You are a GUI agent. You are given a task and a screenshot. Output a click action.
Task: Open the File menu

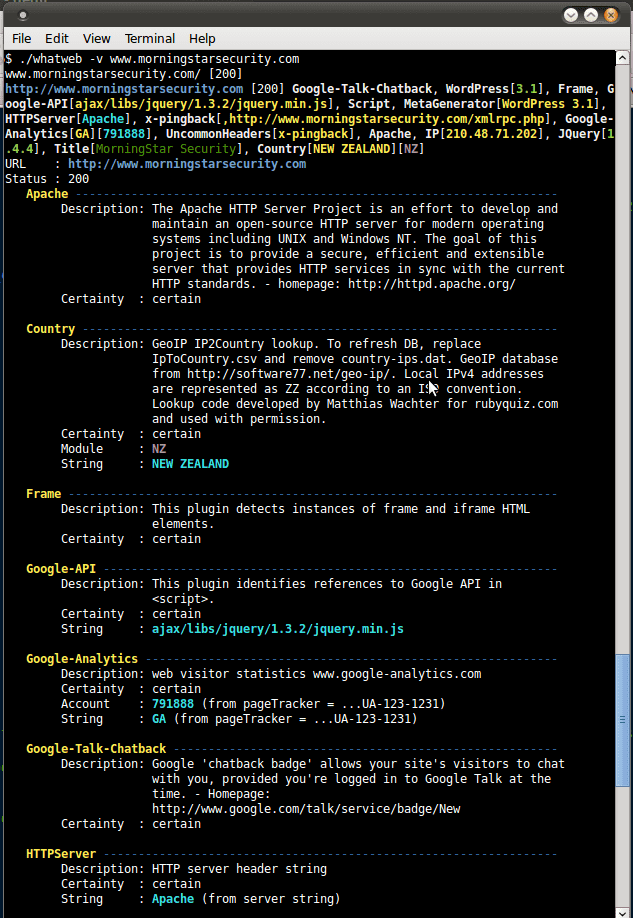(21, 38)
